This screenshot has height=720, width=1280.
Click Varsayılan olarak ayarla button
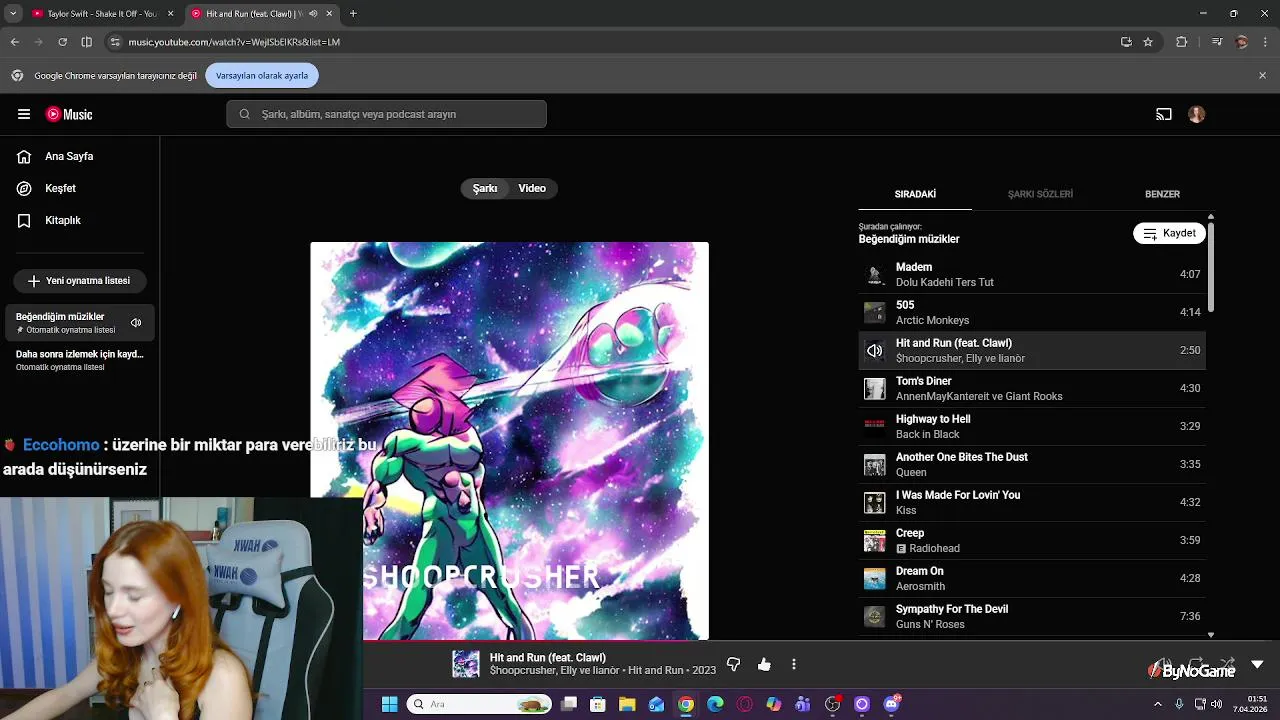pyautogui.click(x=262, y=75)
